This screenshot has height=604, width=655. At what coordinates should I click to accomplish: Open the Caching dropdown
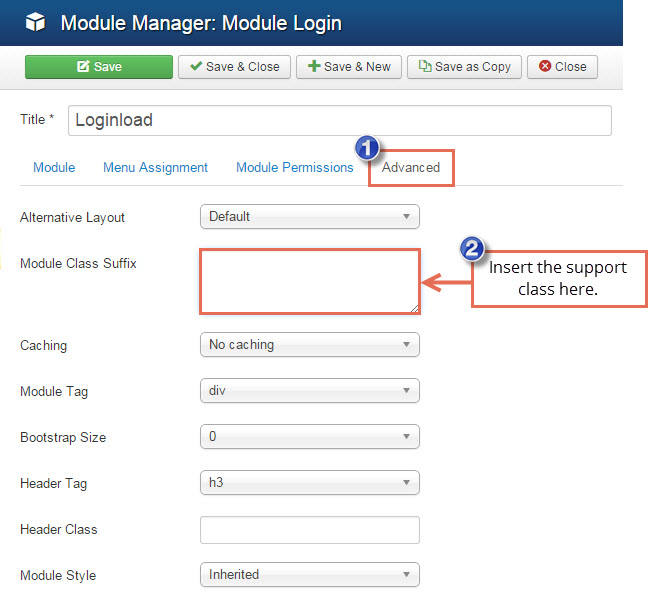[310, 345]
